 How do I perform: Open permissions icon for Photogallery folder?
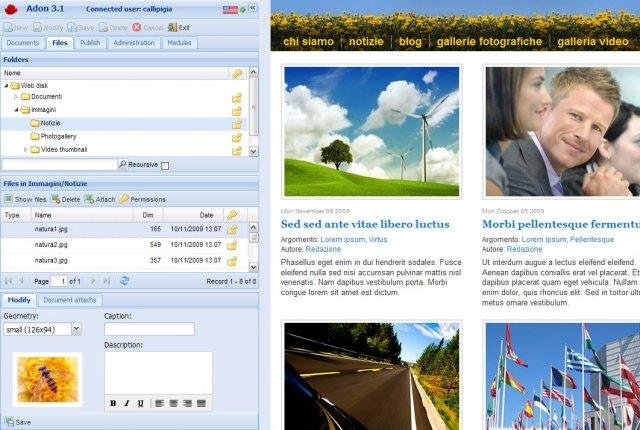[237, 138]
